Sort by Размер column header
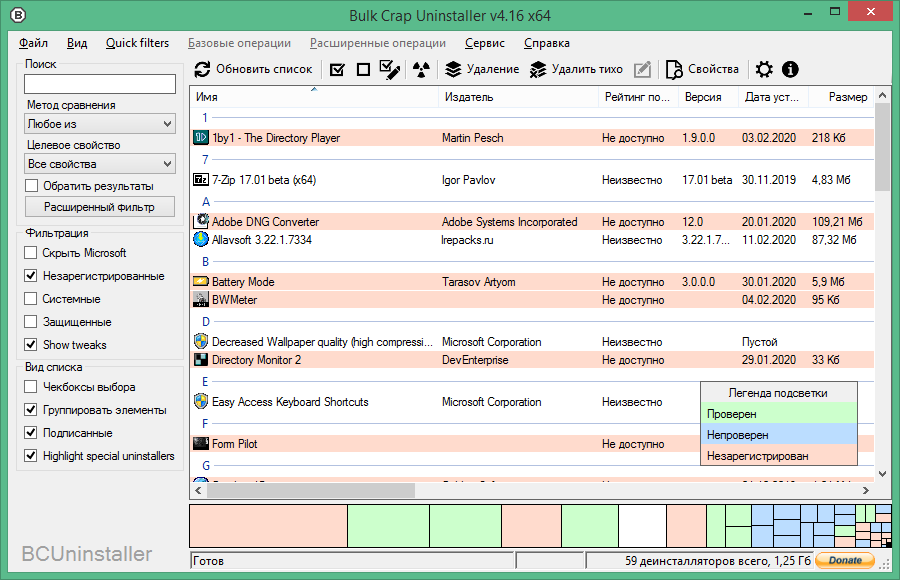 (841, 96)
